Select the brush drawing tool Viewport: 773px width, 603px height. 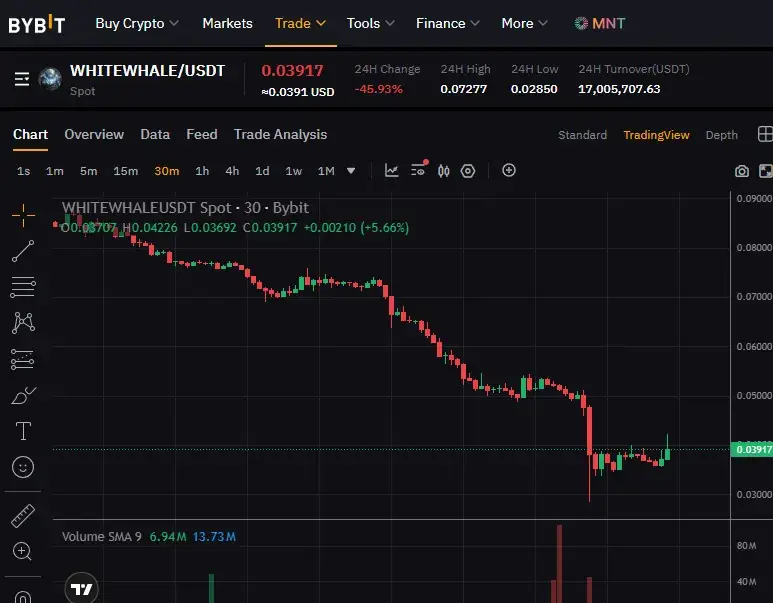click(x=24, y=395)
